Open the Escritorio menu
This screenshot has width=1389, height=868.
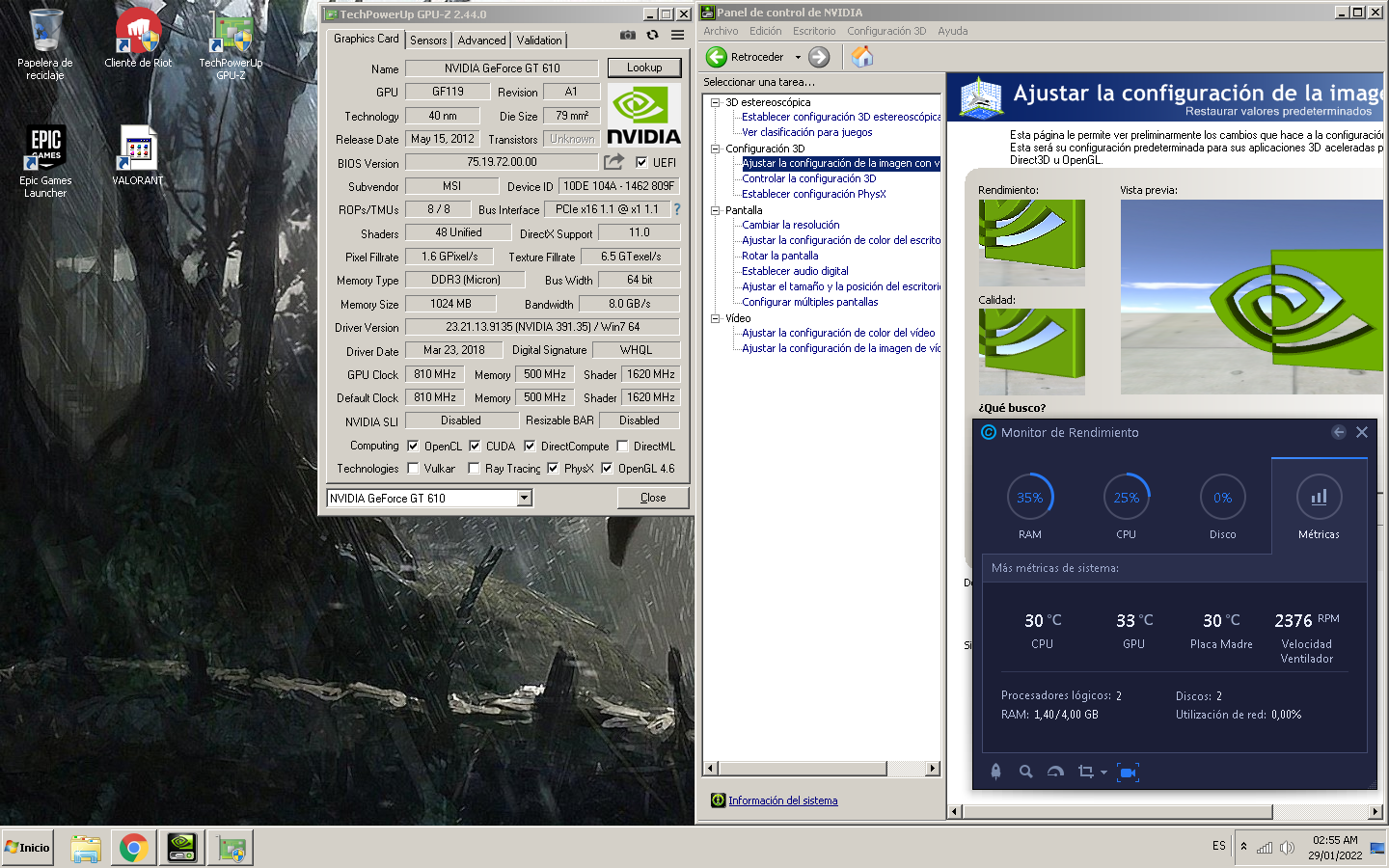[814, 31]
